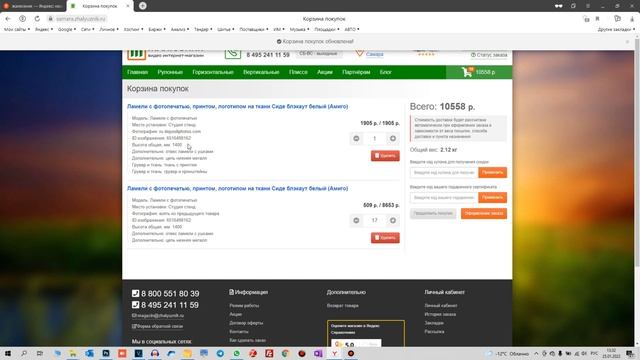Viewport: 640px width, 360px height.
Task: Focus the coupon code input field
Action: (444, 173)
